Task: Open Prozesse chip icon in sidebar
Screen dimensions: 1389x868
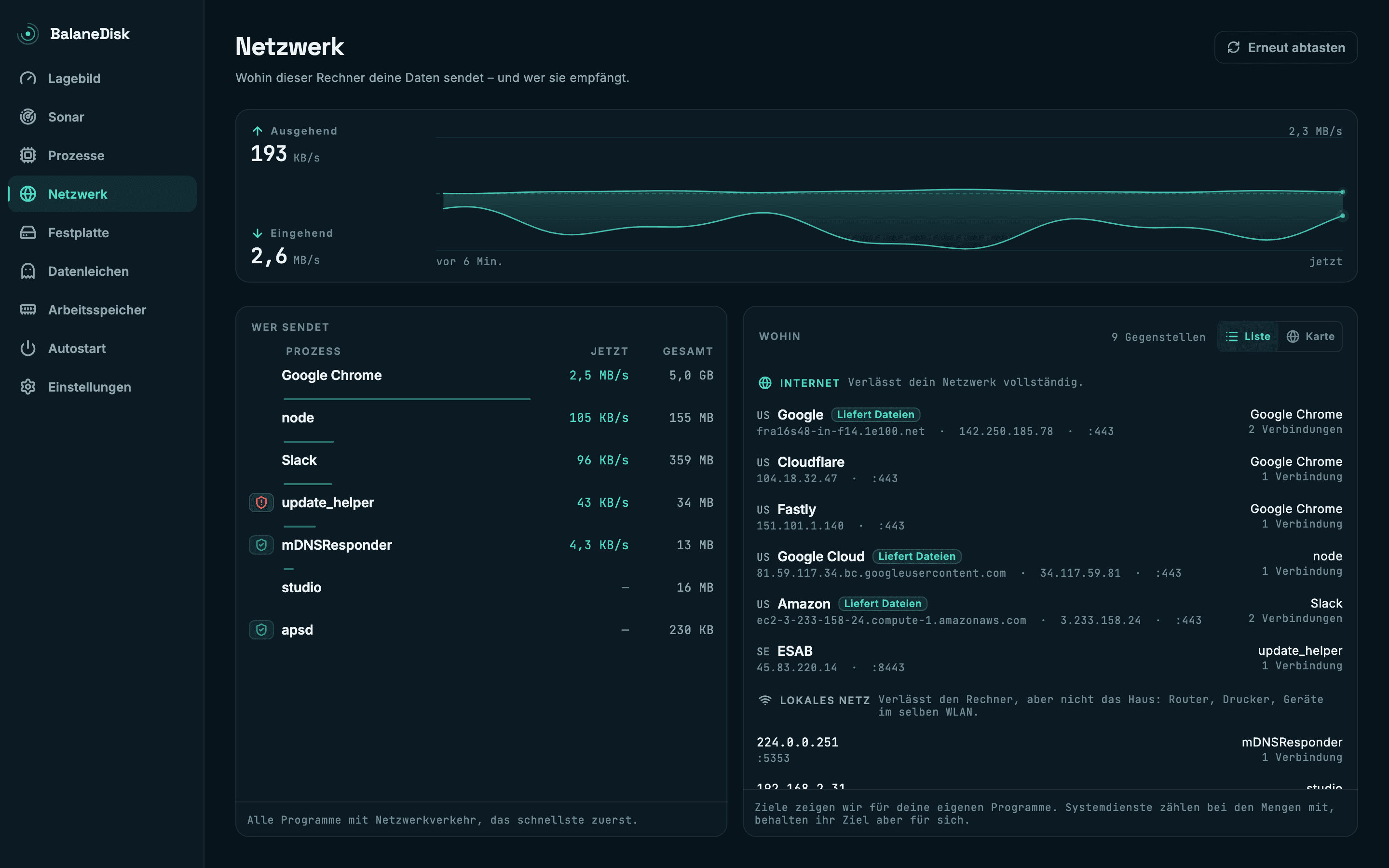Action: click(27, 155)
